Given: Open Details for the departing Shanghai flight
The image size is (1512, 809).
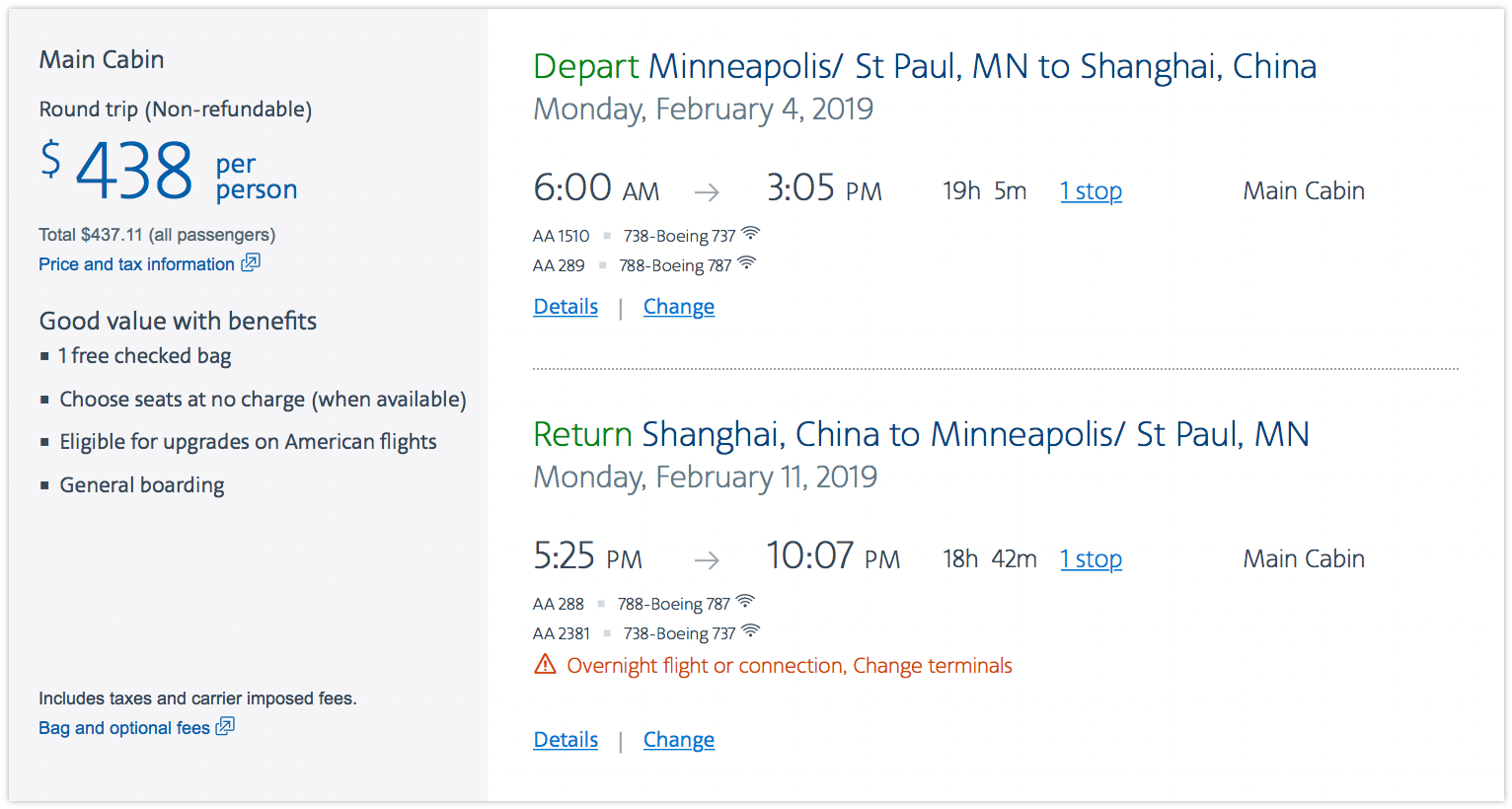Looking at the screenshot, I should click(x=566, y=307).
